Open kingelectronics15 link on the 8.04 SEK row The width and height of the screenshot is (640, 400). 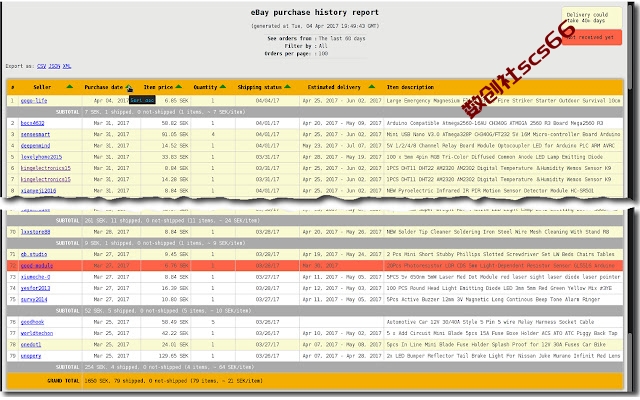pos(46,168)
